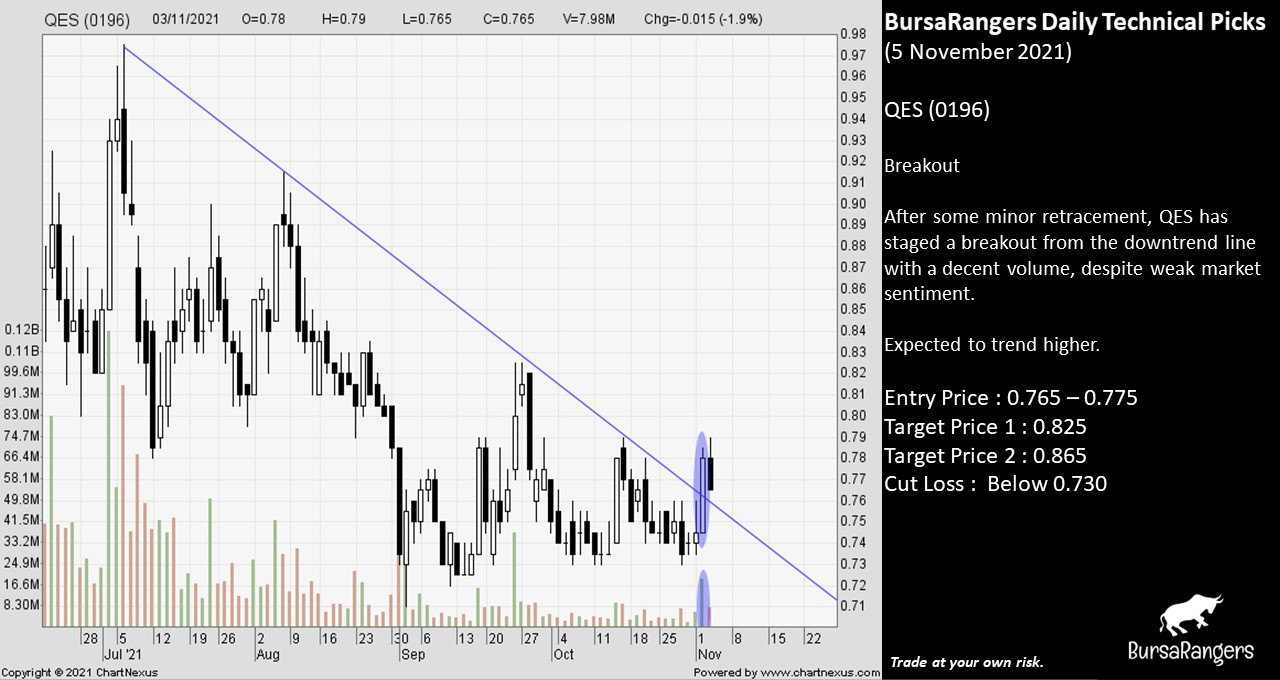This screenshot has width=1280, height=680.
Task: Click the 0.71 price axis label
Action: (x=853, y=606)
